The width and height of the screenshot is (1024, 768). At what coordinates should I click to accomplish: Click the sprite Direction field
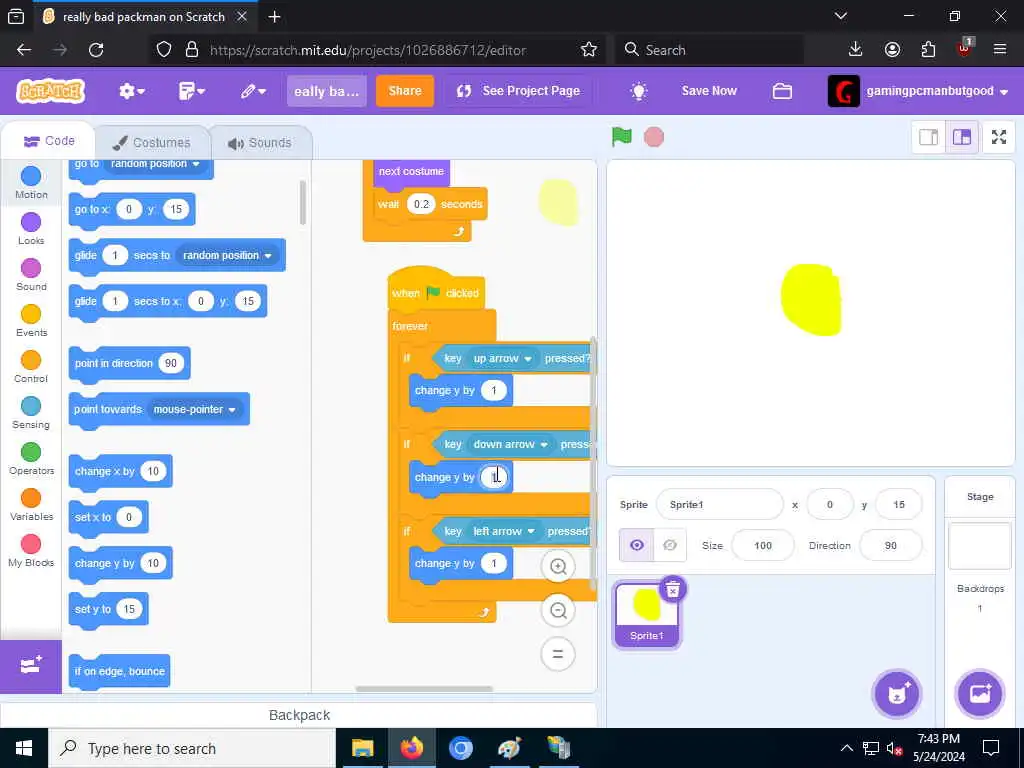point(891,545)
